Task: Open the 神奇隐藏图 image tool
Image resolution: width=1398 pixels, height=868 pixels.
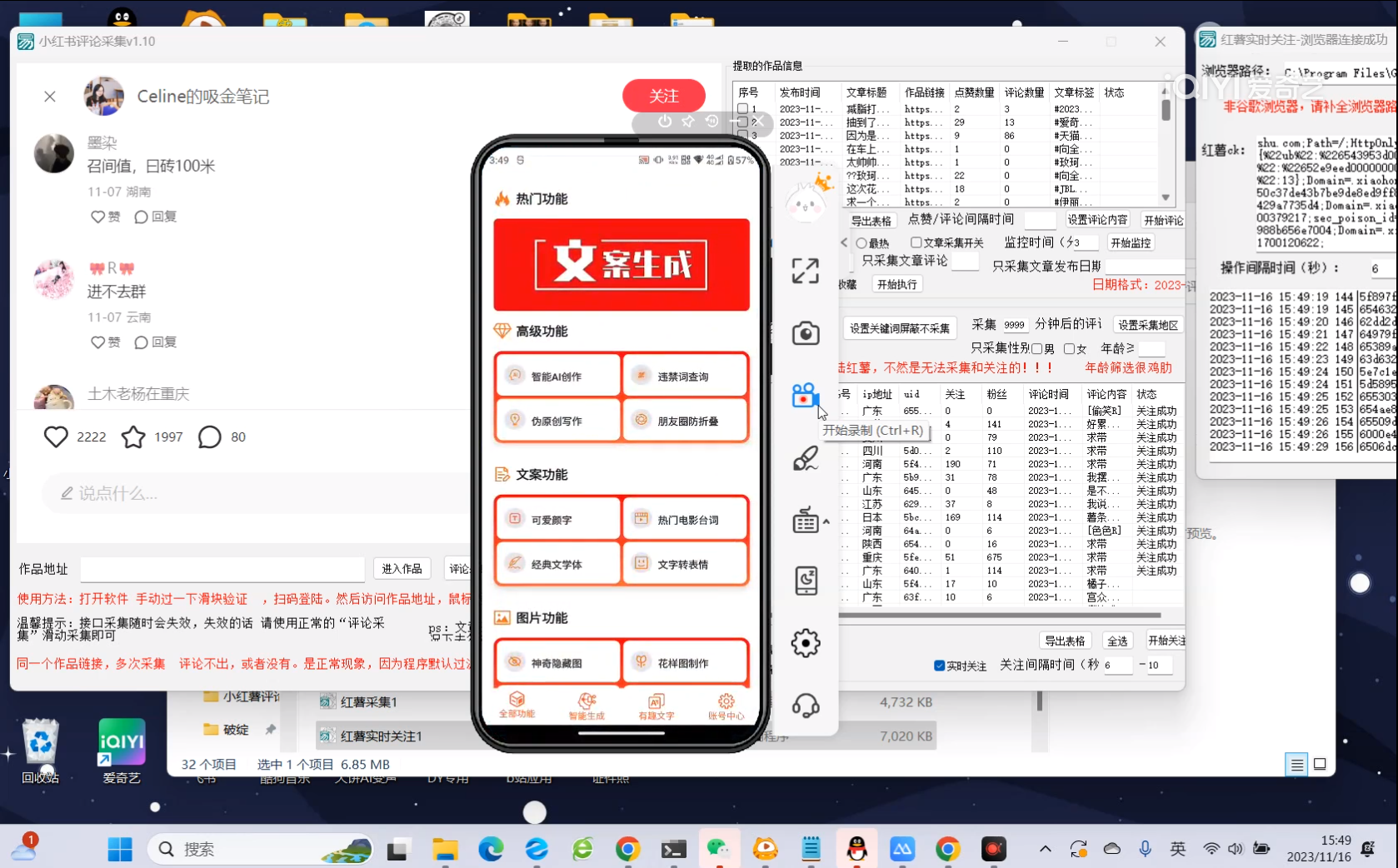Action: [x=557, y=661]
